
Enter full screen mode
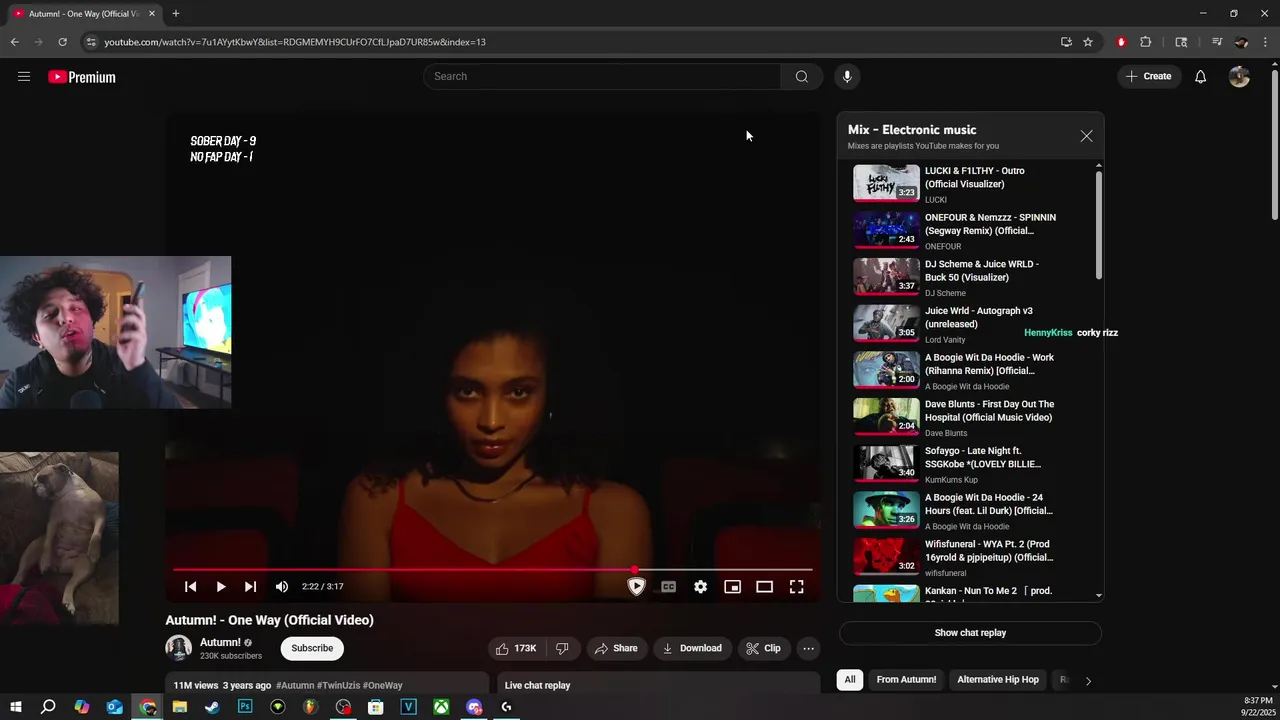(797, 587)
